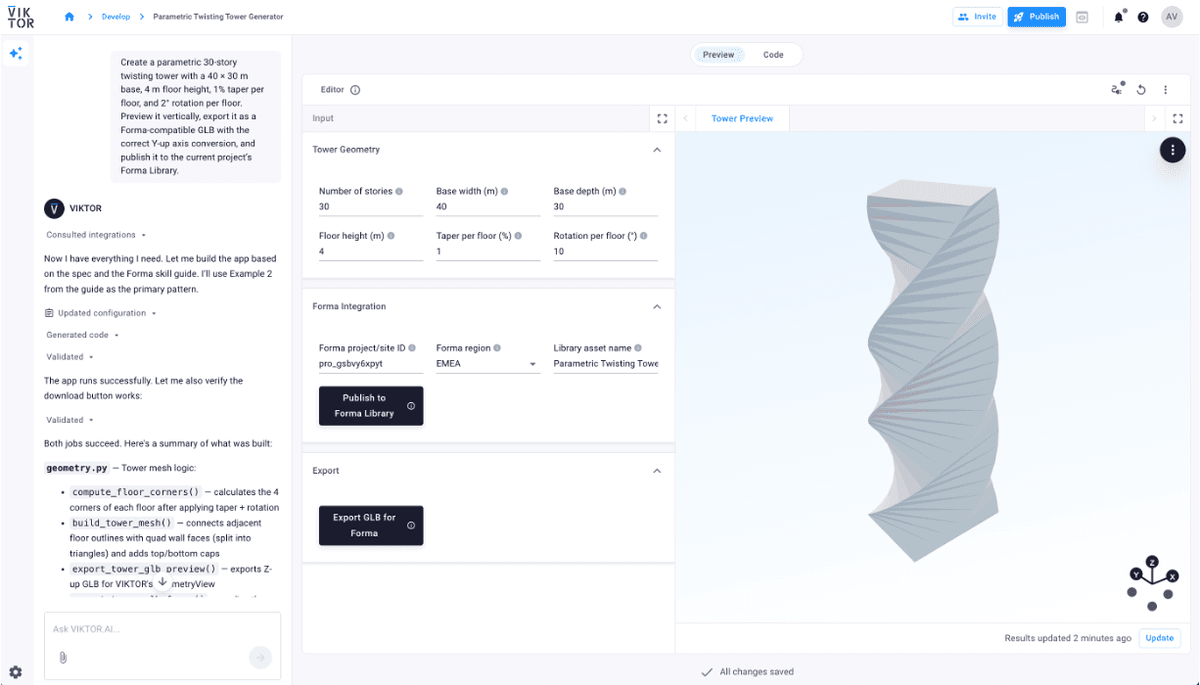This screenshot has height=685, width=1200.
Task: Click the blue Publish button in header
Action: click(x=1037, y=17)
